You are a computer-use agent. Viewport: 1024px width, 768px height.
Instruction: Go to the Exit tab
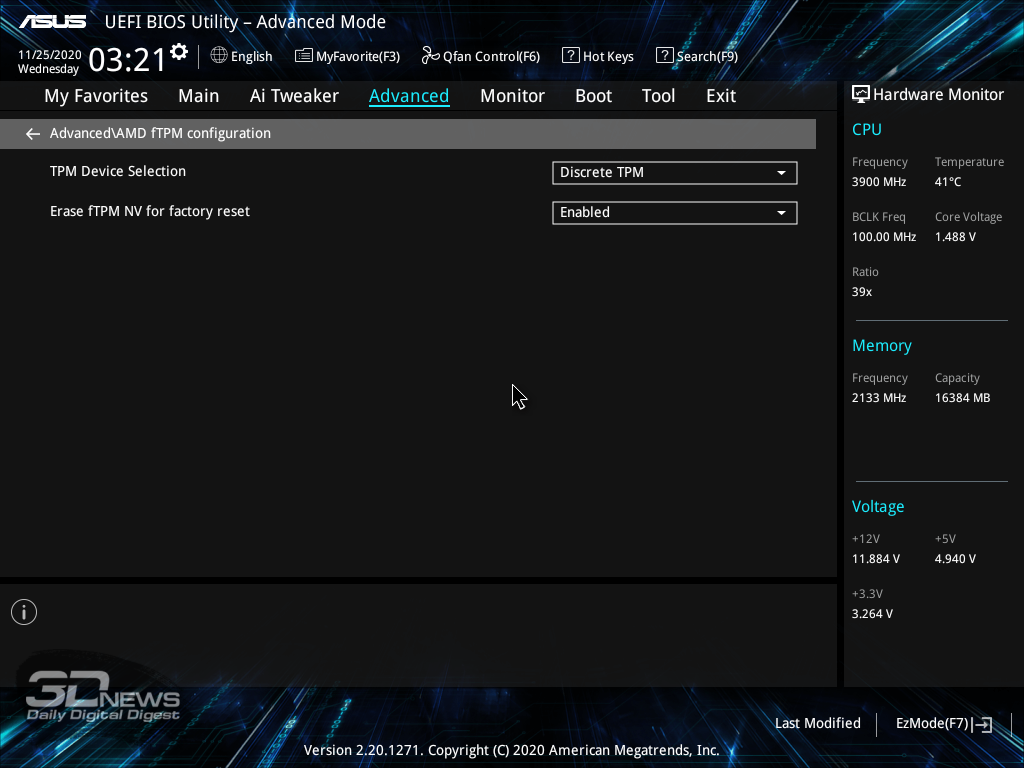pos(721,96)
